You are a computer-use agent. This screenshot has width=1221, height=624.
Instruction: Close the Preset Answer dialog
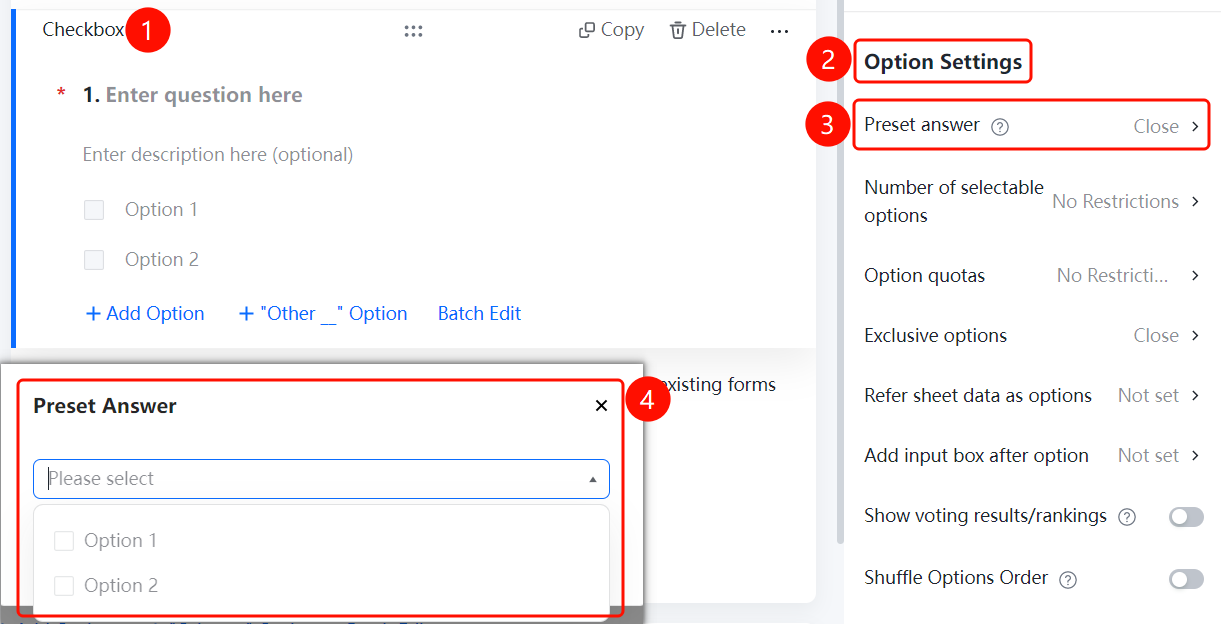601,405
